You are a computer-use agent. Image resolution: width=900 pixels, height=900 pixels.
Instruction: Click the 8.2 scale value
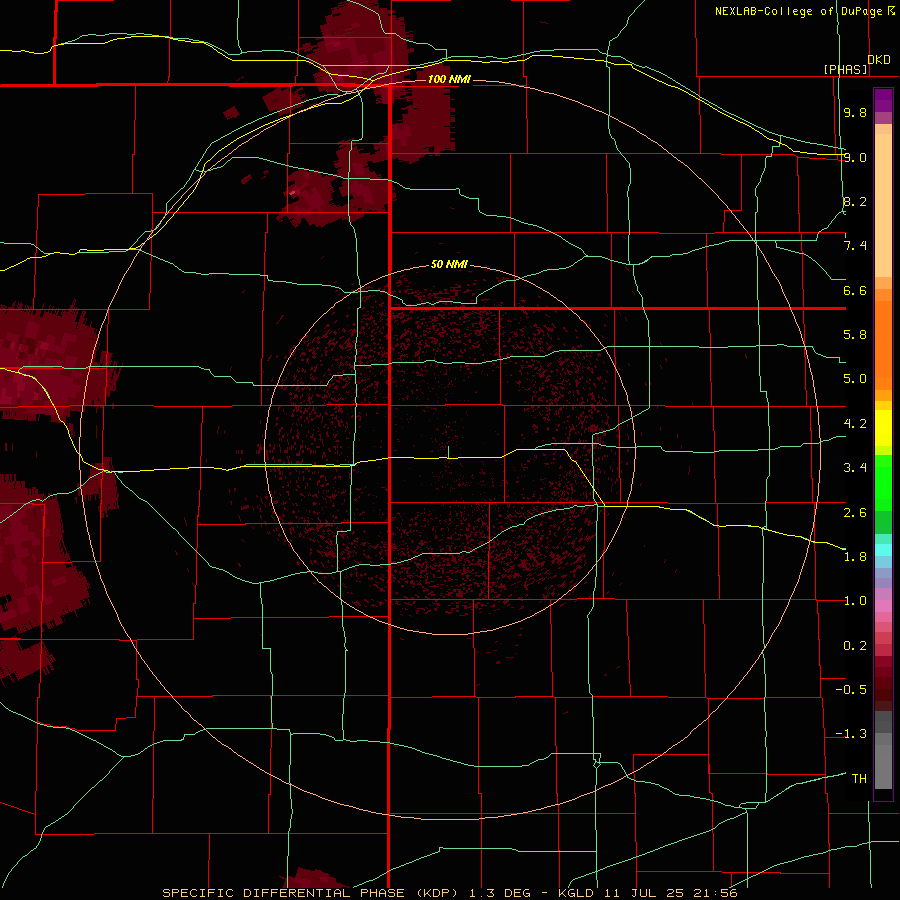pyautogui.click(x=855, y=201)
